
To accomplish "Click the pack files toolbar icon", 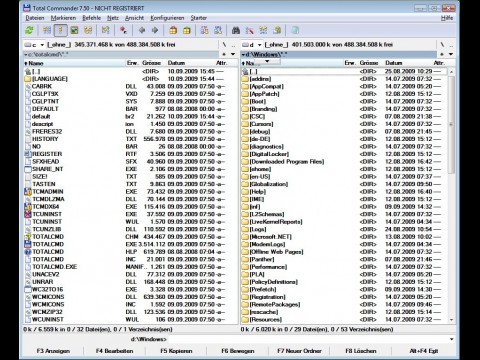I will [x=173, y=30].
